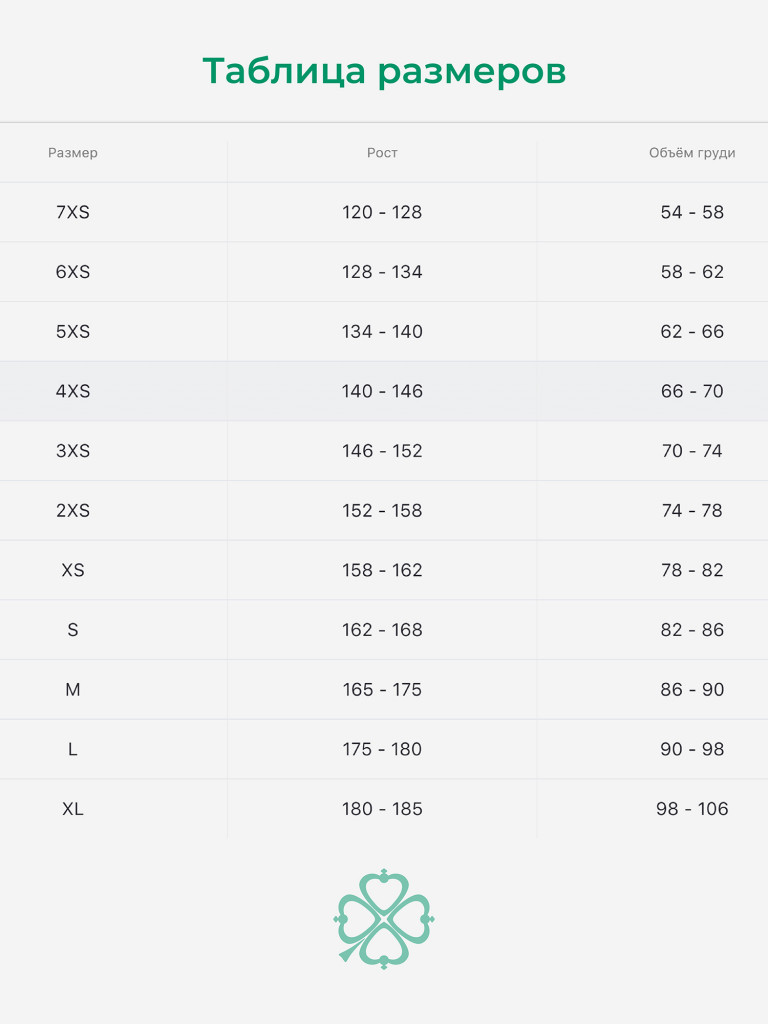This screenshot has height=1024, width=768.
Task: Select the Объём груди column header
Action: pyautogui.click(x=692, y=153)
